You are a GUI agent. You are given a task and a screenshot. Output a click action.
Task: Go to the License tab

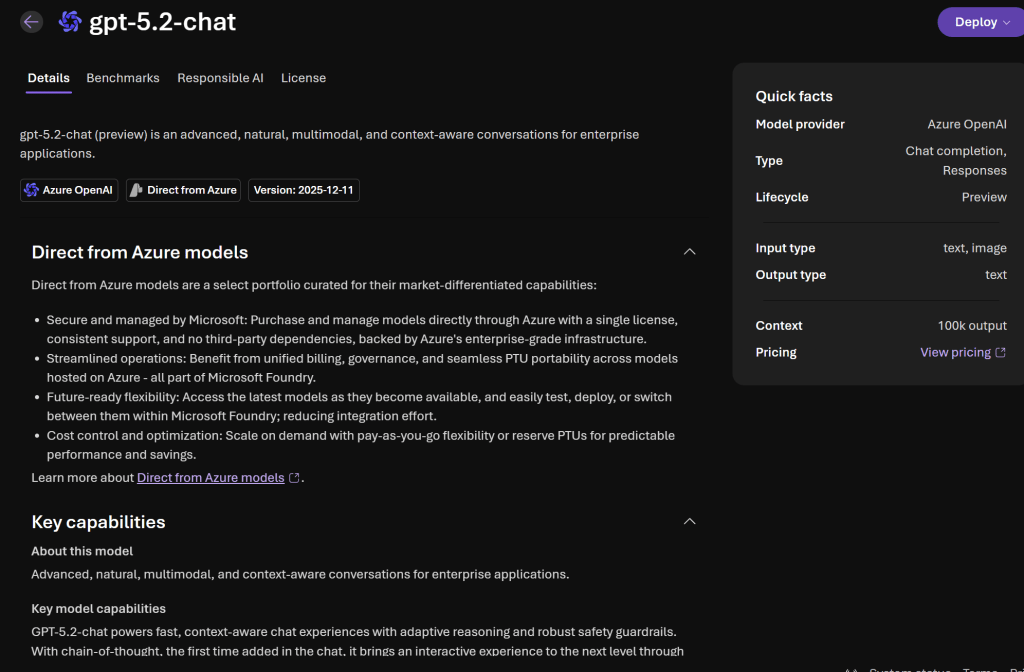coord(303,78)
